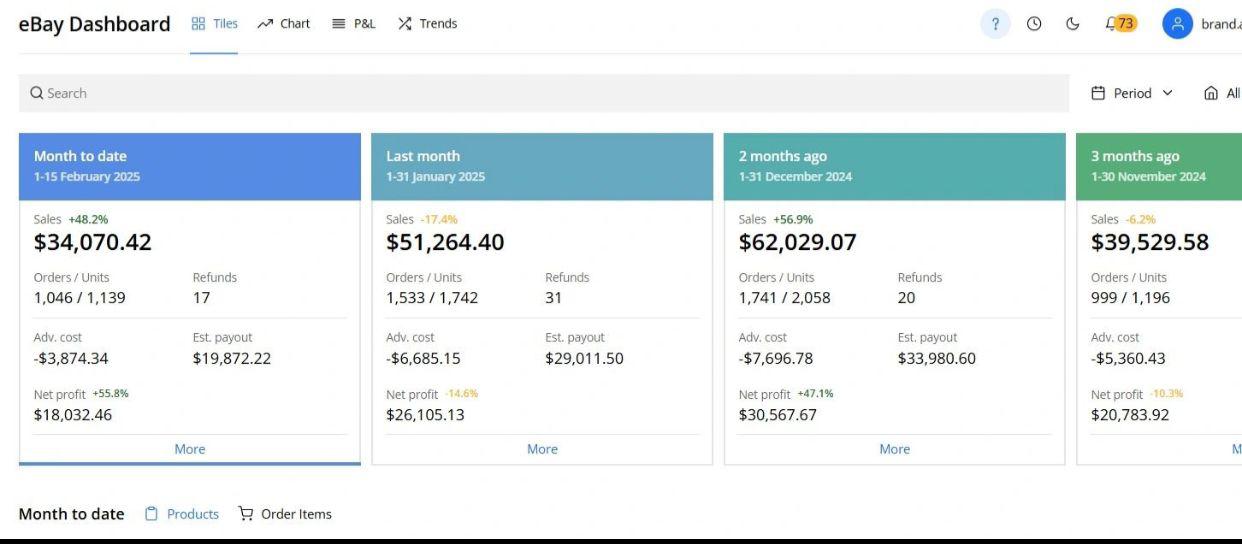Open the Products tab below tiles
The image size is (1242, 544).
point(182,514)
